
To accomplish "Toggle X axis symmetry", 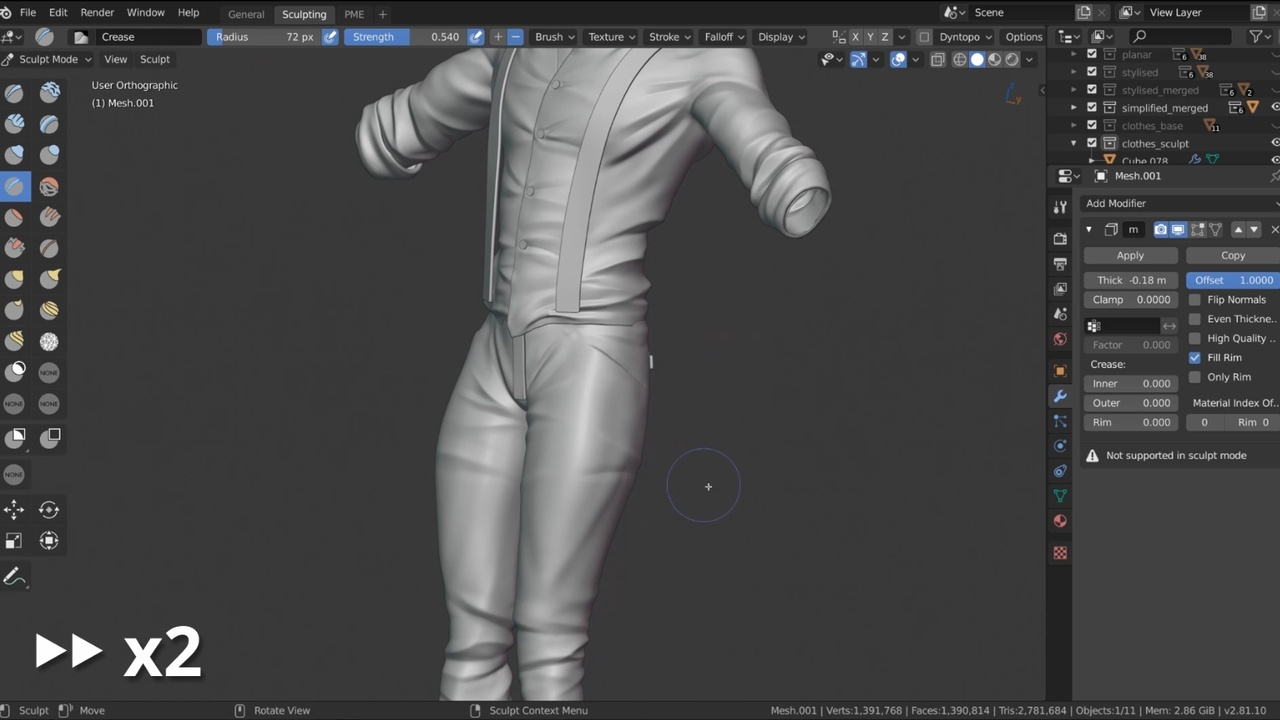I will point(855,37).
